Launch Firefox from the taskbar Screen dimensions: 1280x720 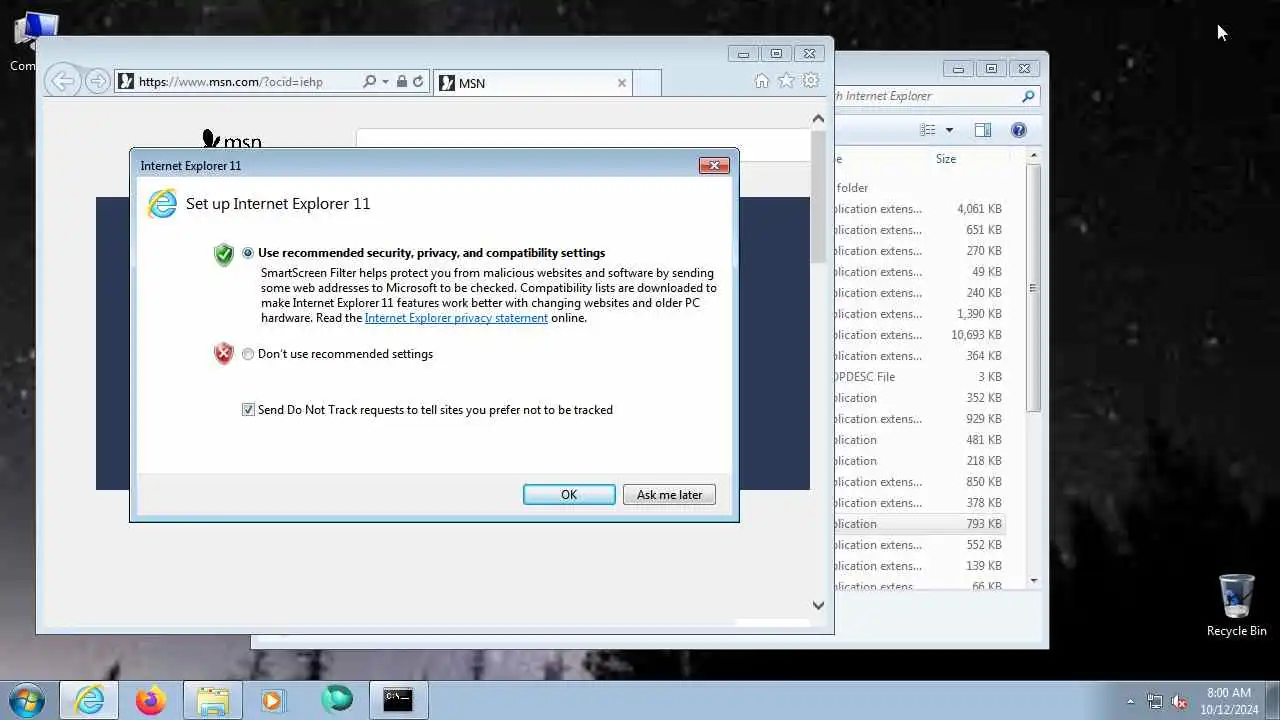[x=151, y=700]
